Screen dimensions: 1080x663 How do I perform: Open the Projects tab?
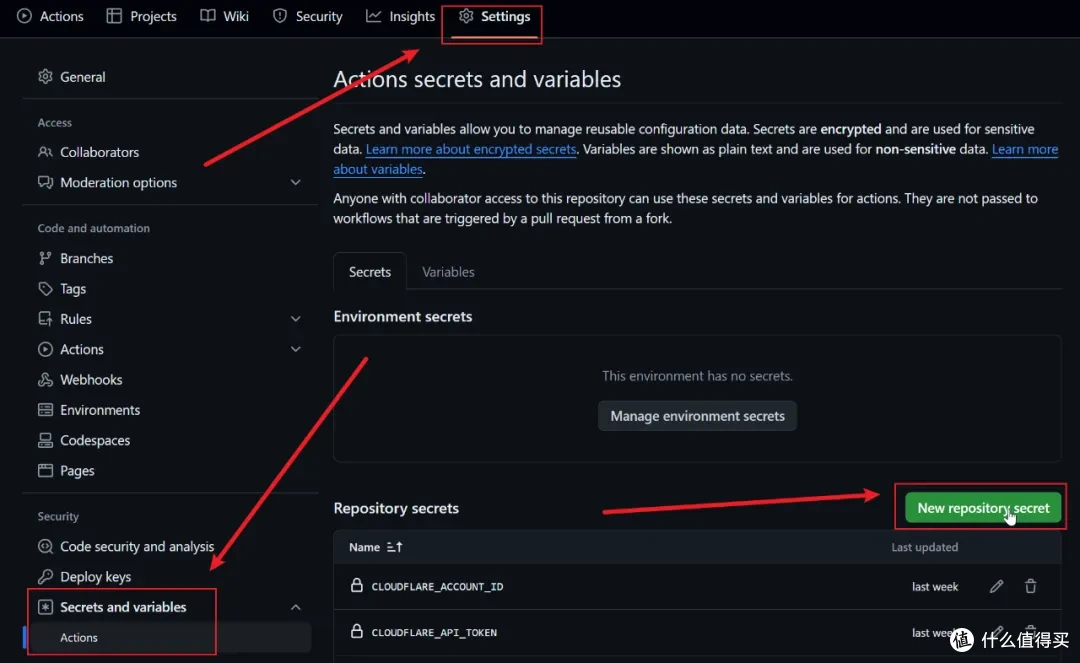142,16
